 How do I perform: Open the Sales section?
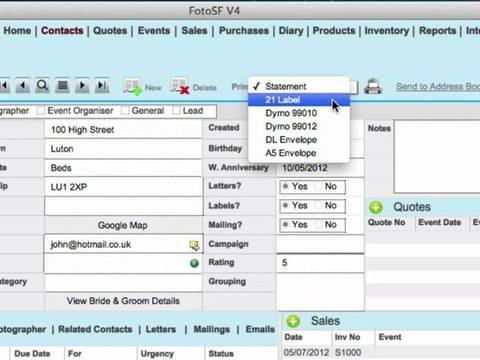pos(194,31)
